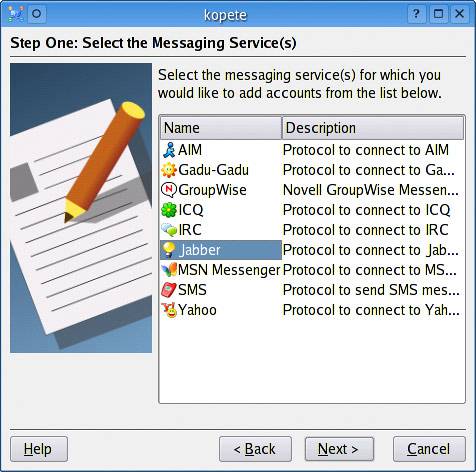Choose the MSN Messenger butterfly icon
The width and height of the screenshot is (476, 472).
coord(169,270)
